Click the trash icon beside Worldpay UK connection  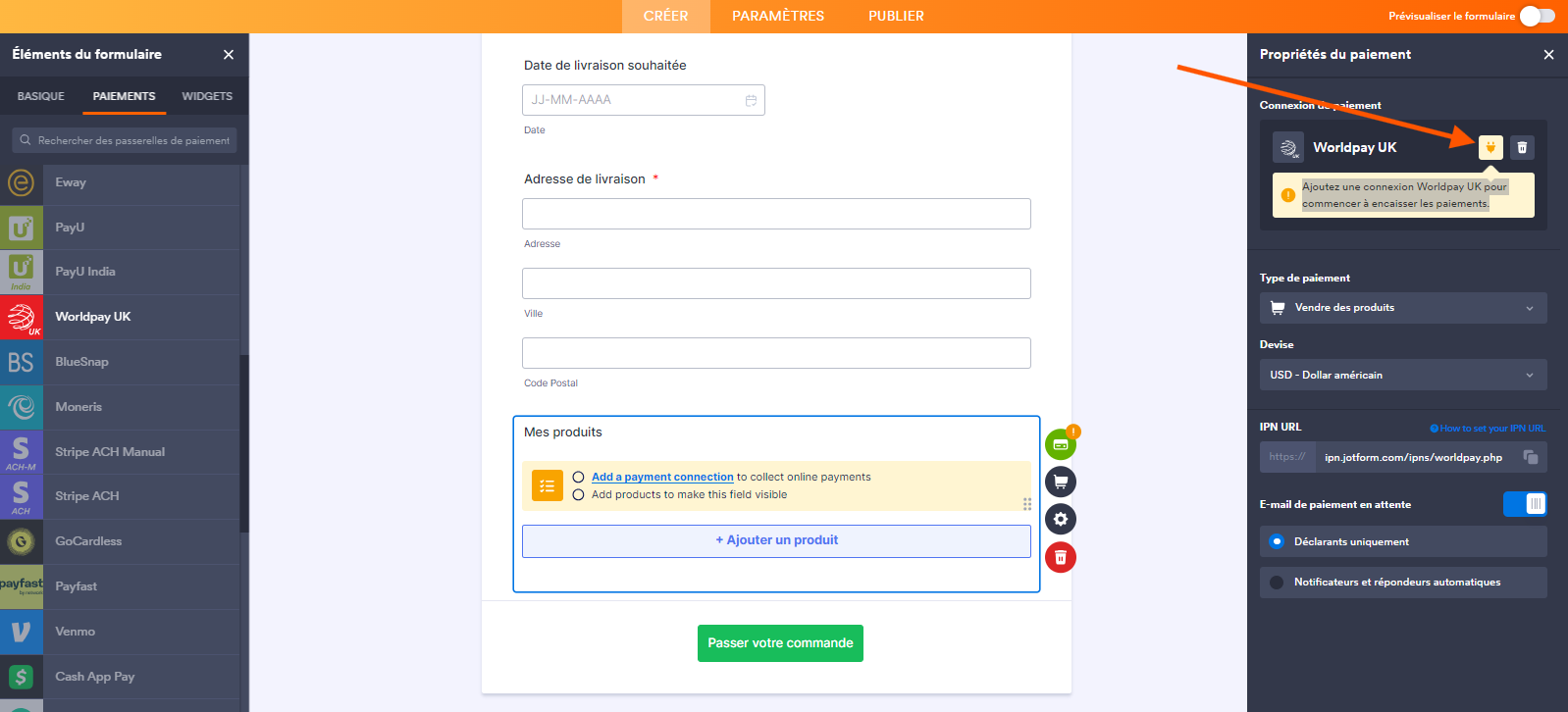pos(1522,147)
